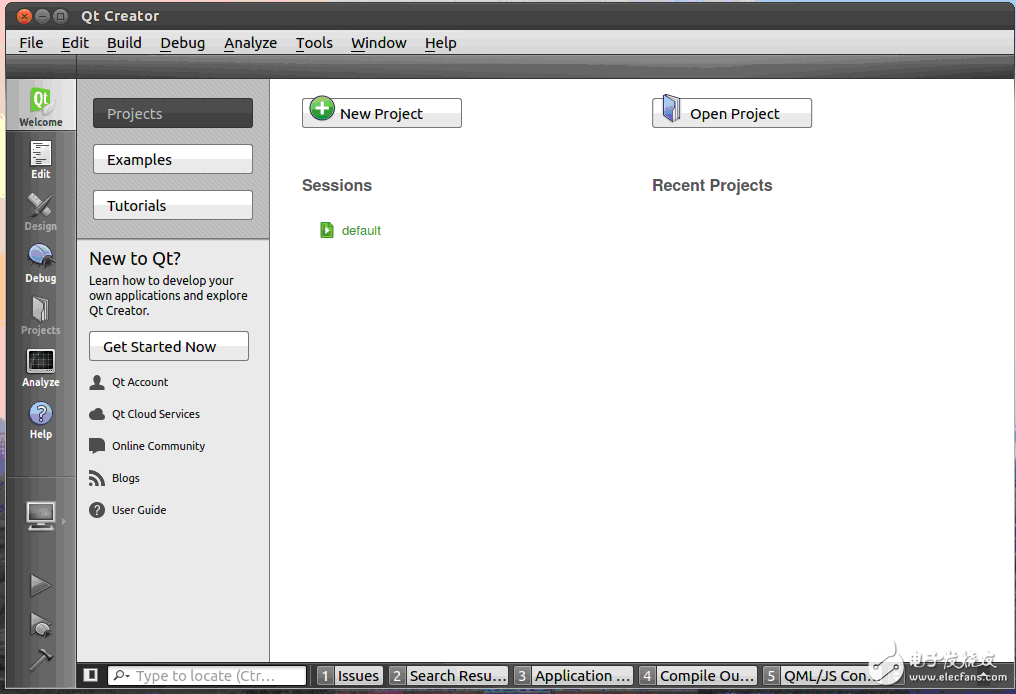1016x694 pixels.
Task: Click the Open Project button
Action: tap(732, 113)
